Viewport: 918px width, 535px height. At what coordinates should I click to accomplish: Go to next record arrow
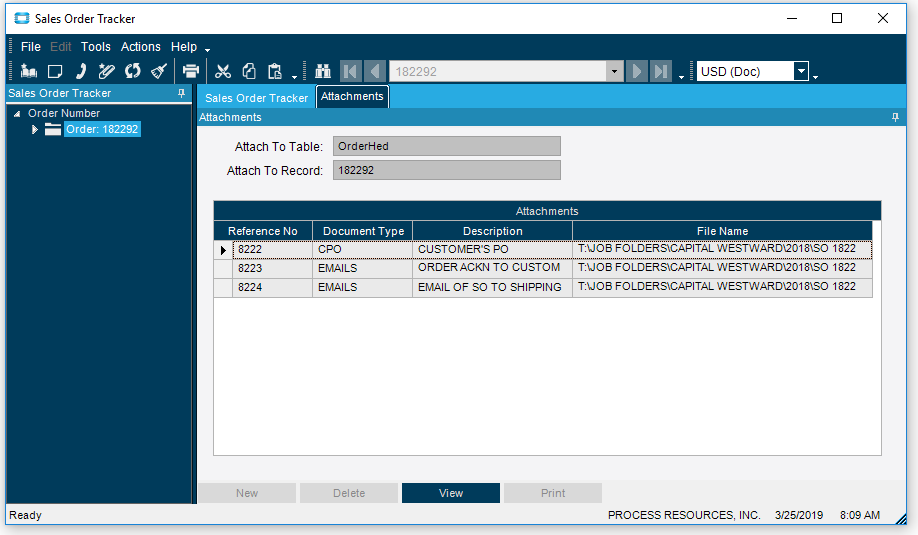tap(636, 71)
